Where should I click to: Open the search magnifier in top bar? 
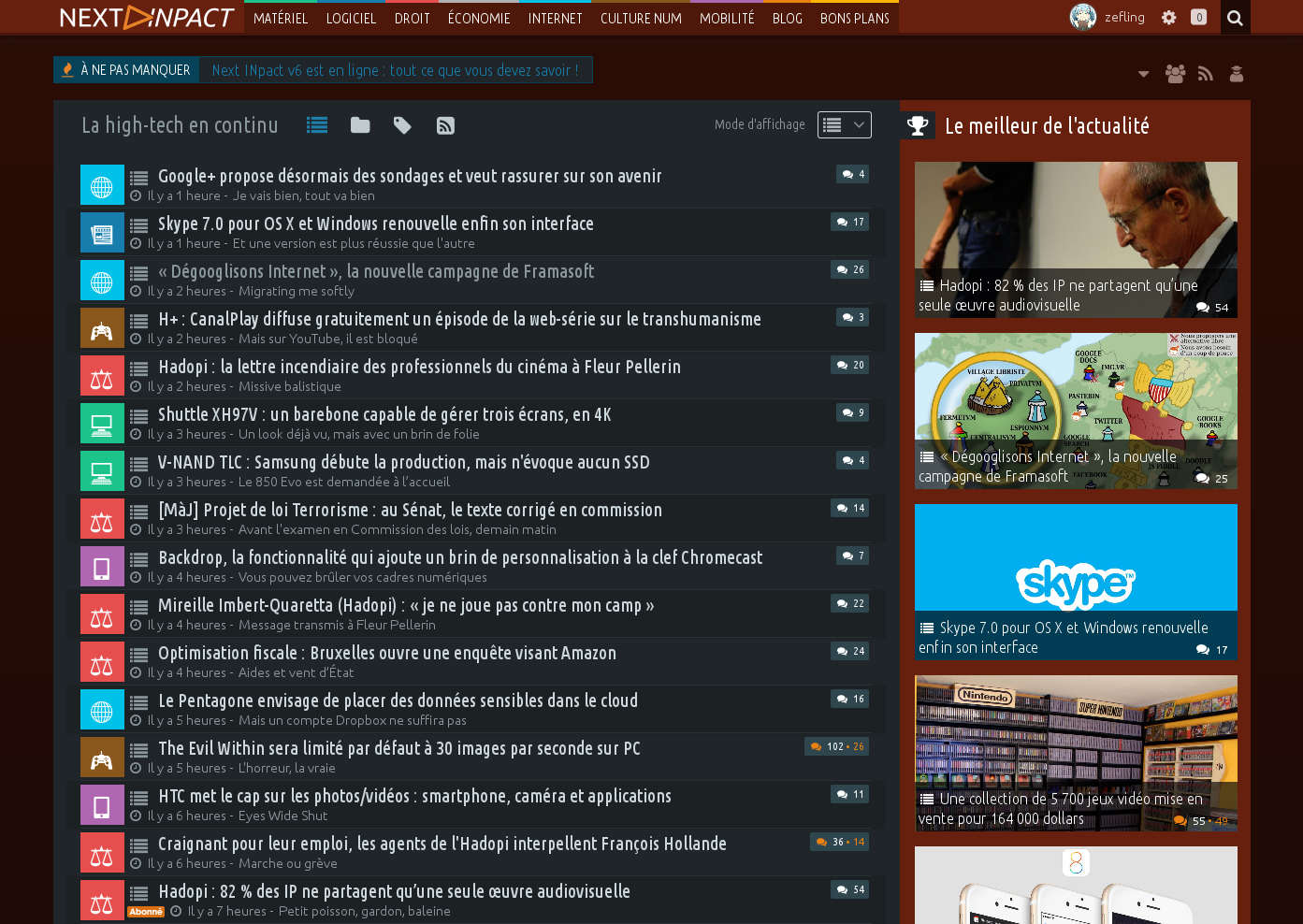click(x=1235, y=18)
